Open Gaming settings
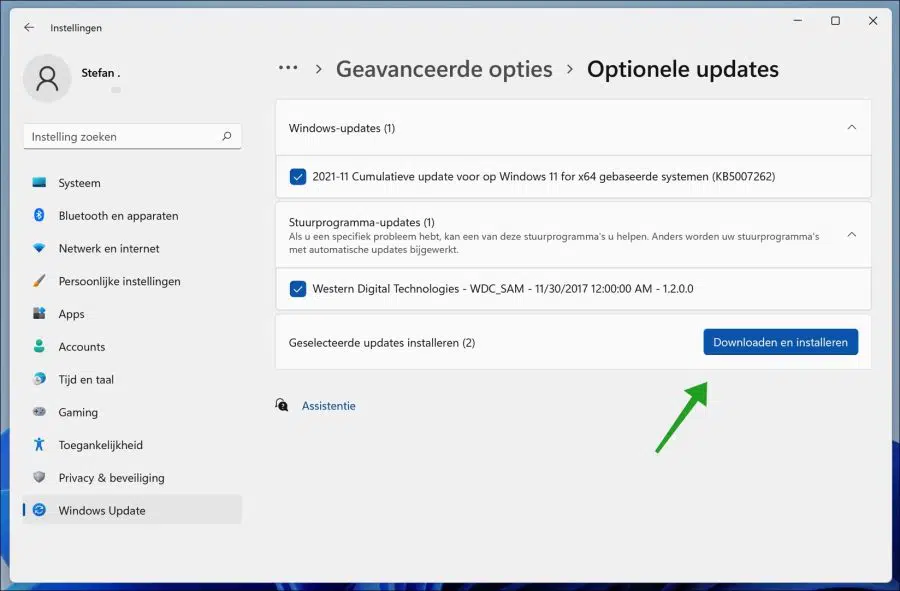Image resolution: width=900 pixels, height=591 pixels. coord(132,411)
